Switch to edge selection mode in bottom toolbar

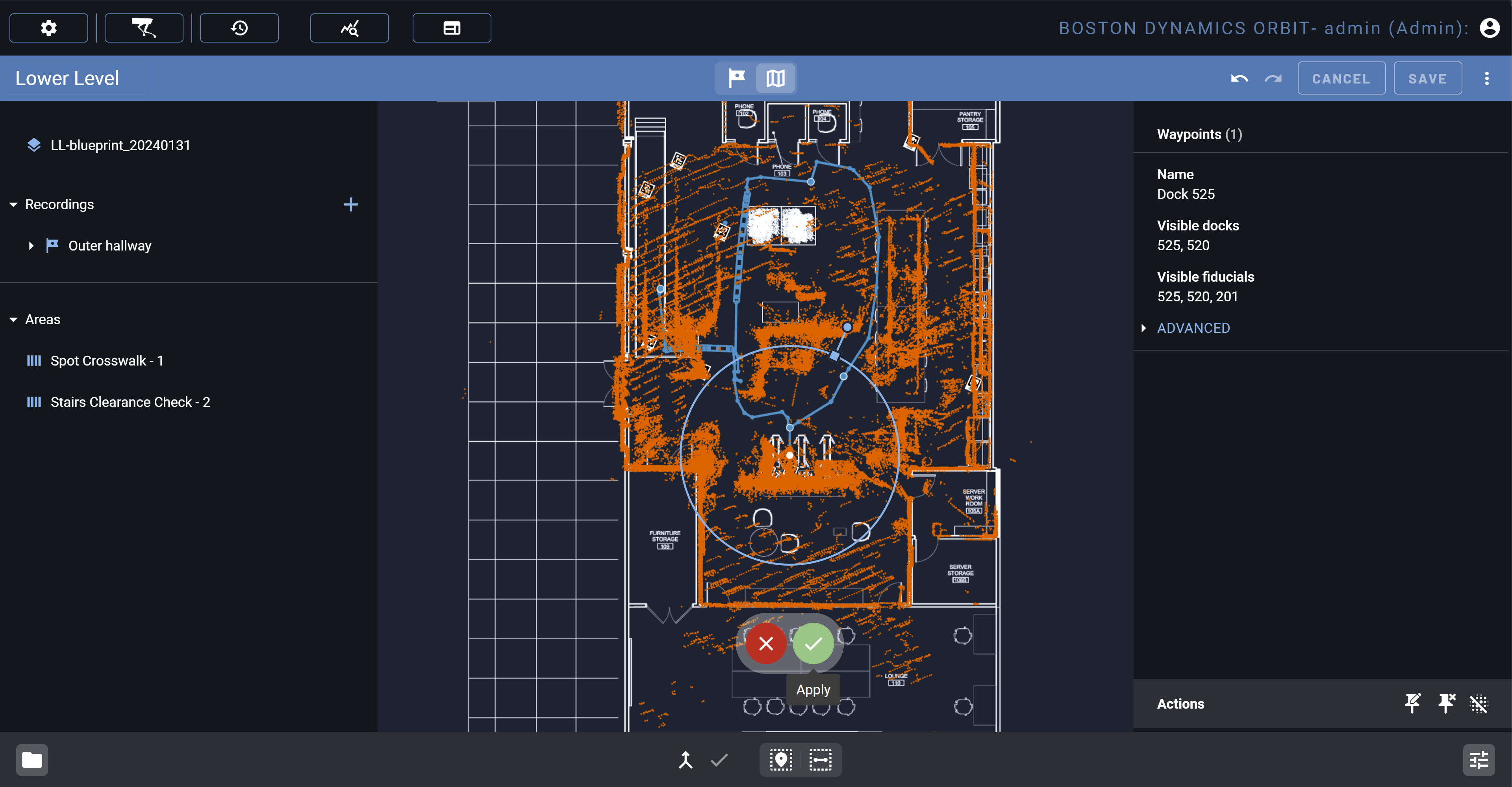click(820, 759)
